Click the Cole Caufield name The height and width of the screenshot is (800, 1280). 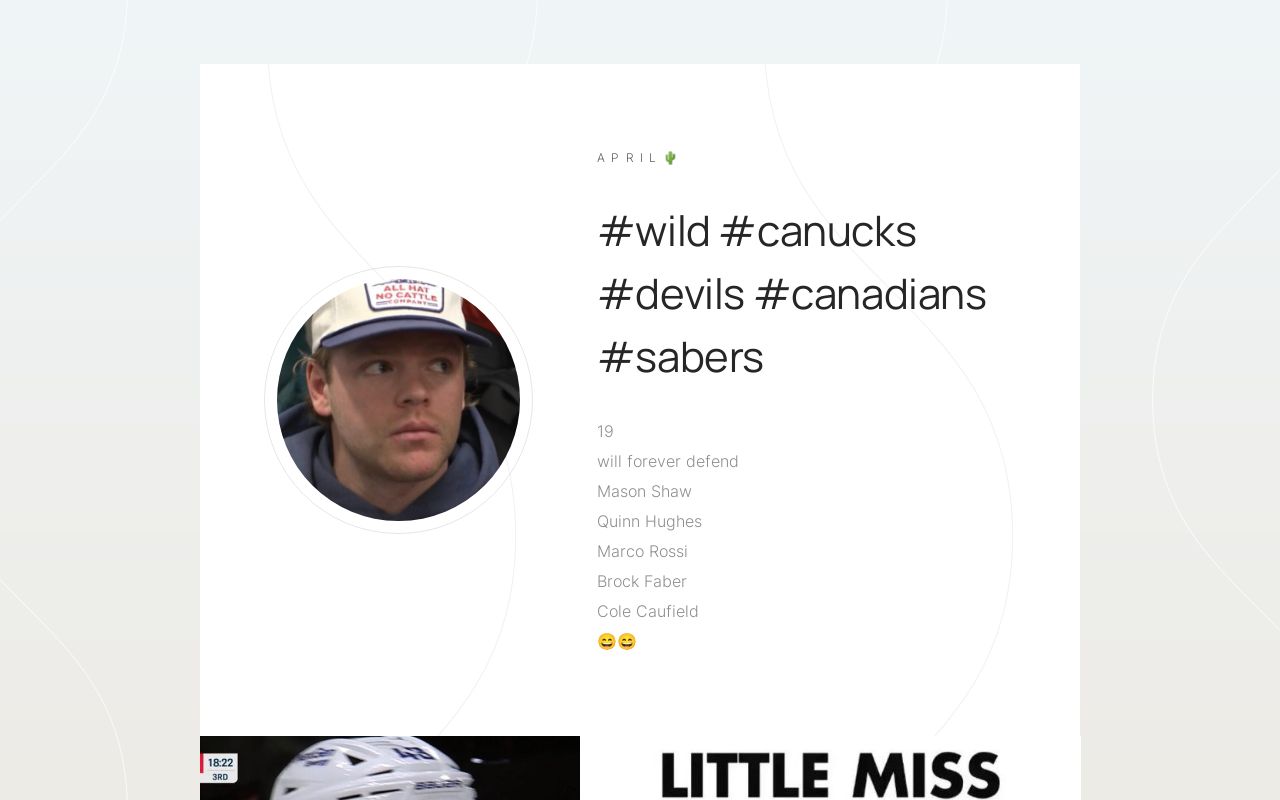(x=648, y=612)
